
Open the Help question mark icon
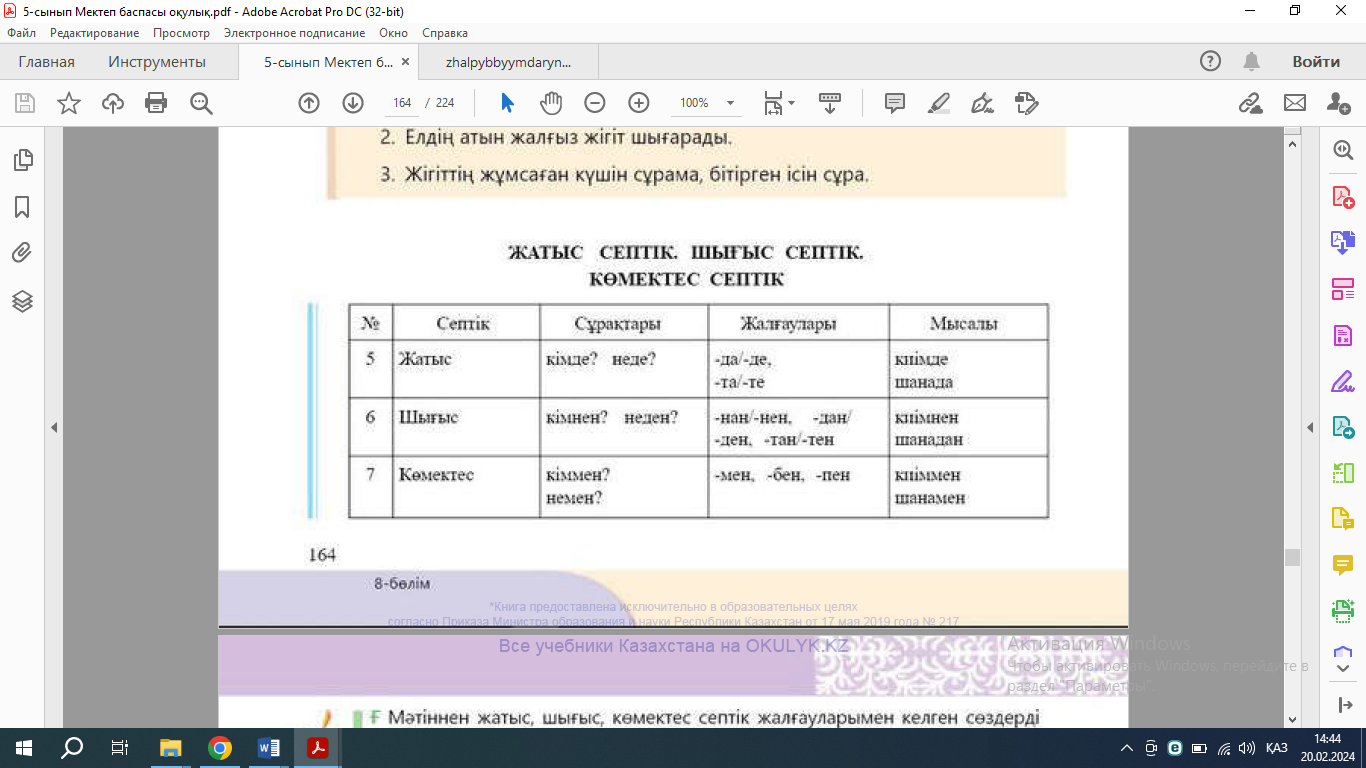coord(1210,61)
